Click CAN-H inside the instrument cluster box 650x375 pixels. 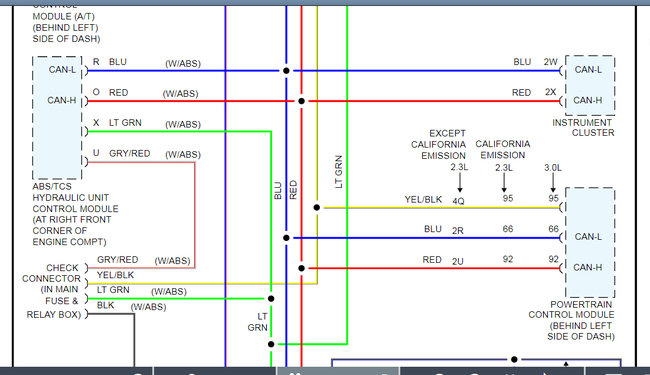(588, 100)
